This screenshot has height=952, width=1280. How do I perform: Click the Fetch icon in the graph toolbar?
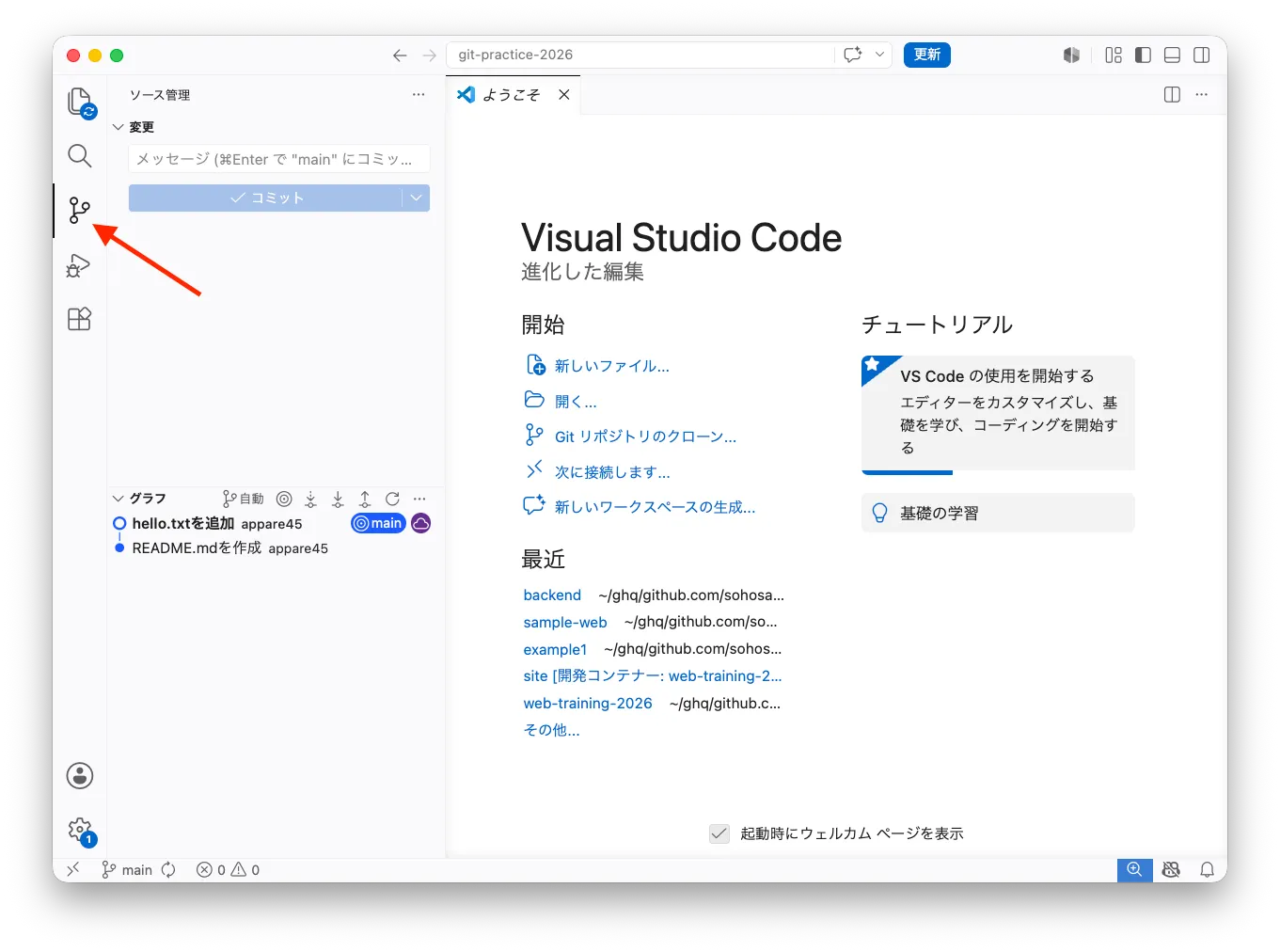(310, 499)
